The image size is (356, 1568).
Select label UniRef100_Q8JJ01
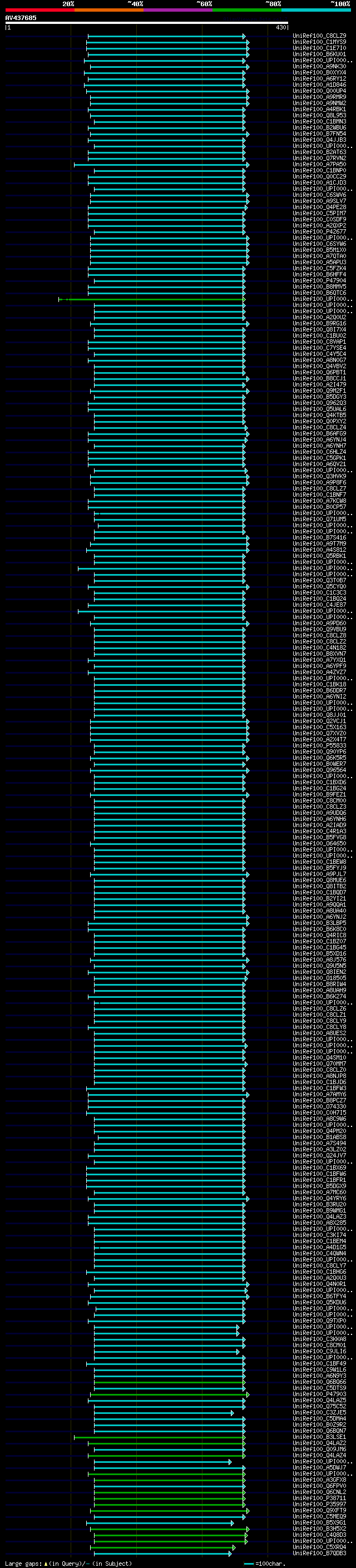pos(319,715)
